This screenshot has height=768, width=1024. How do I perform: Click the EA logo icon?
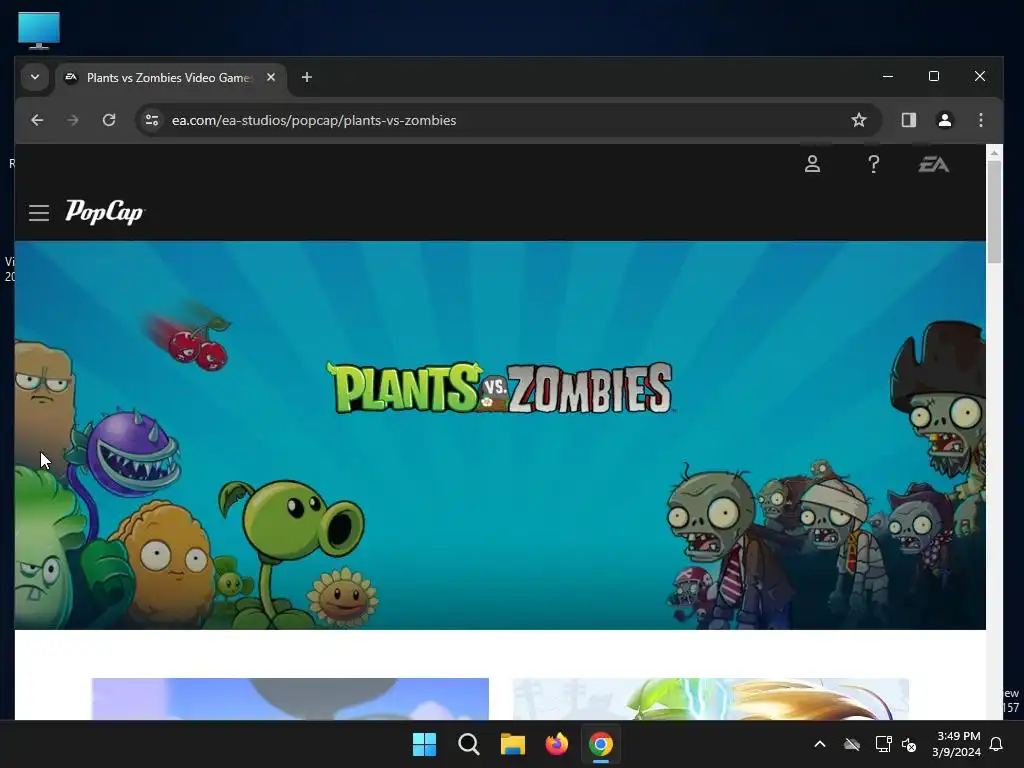[934, 165]
